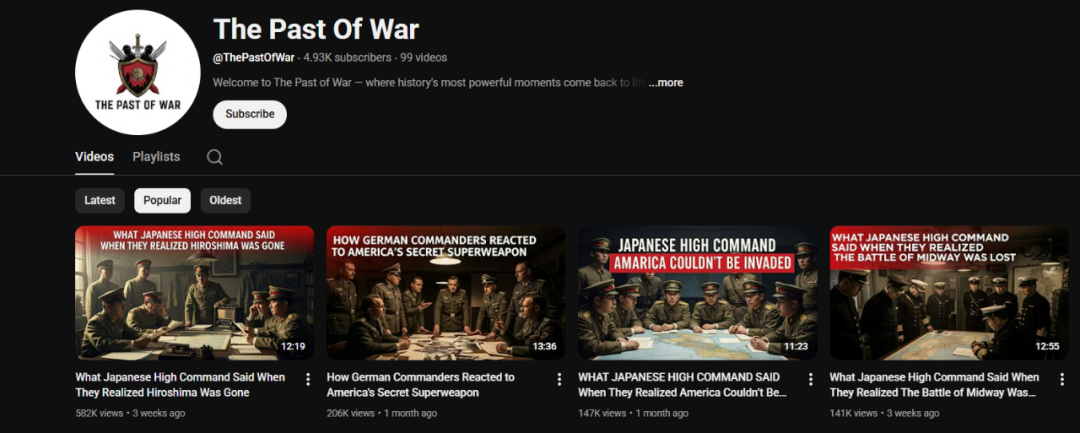Open options menu for Hiroshima video
The width and height of the screenshot is (1080, 433).
pyautogui.click(x=308, y=379)
